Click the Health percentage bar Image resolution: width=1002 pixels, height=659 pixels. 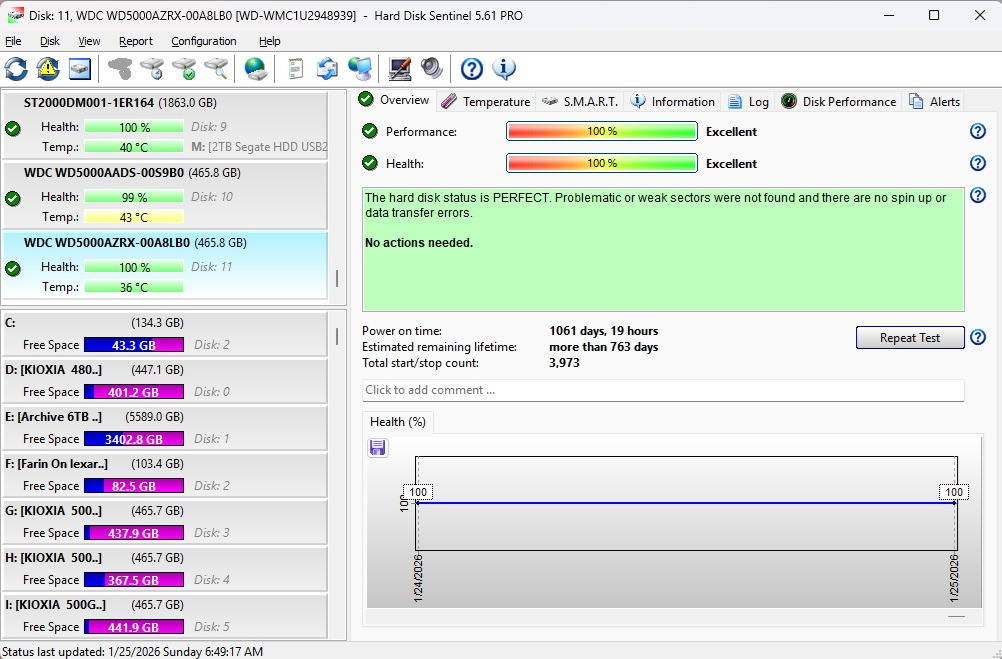coord(601,164)
